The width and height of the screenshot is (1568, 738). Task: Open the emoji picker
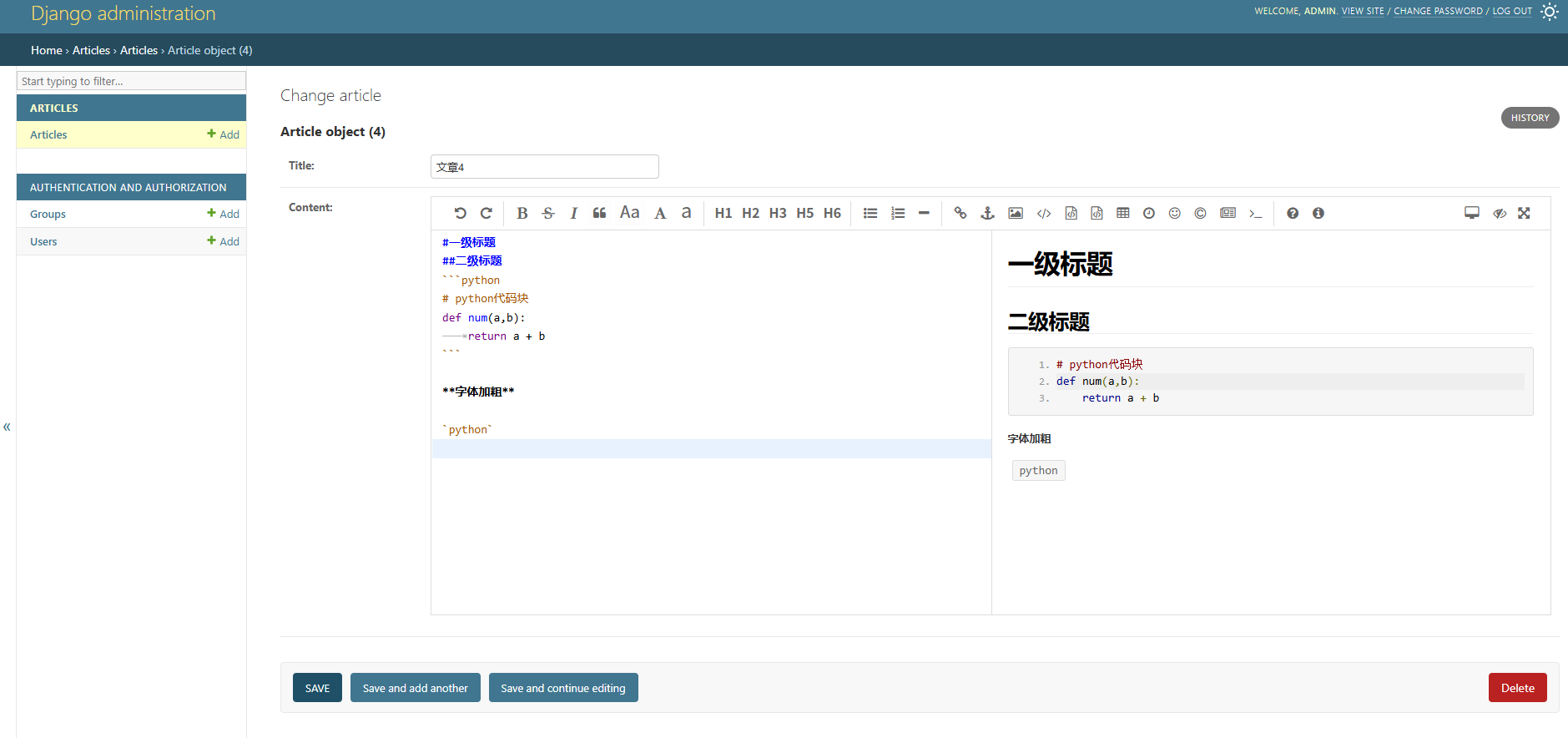pos(1174,214)
